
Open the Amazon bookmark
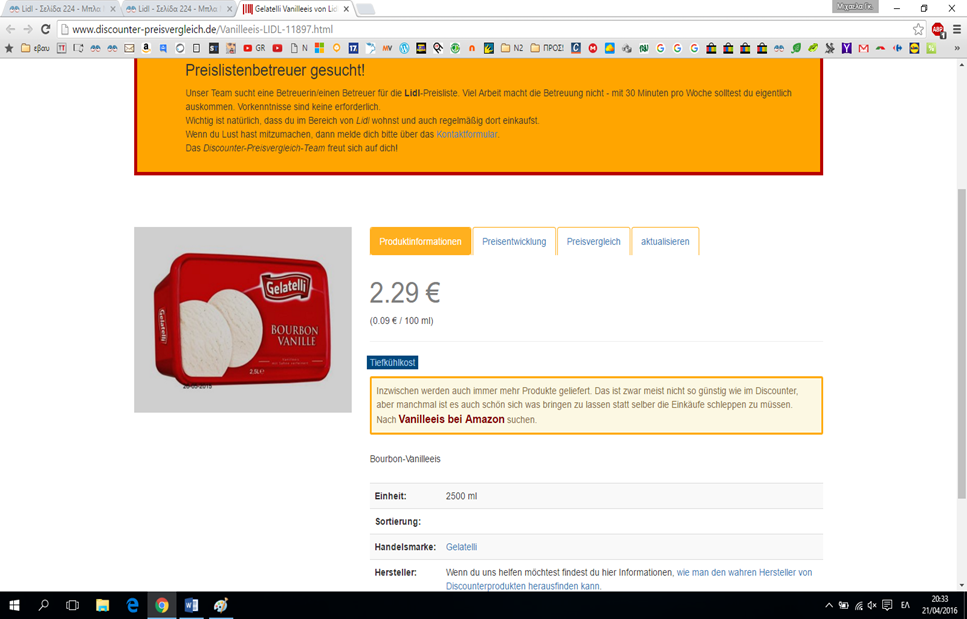pyautogui.click(x=146, y=48)
